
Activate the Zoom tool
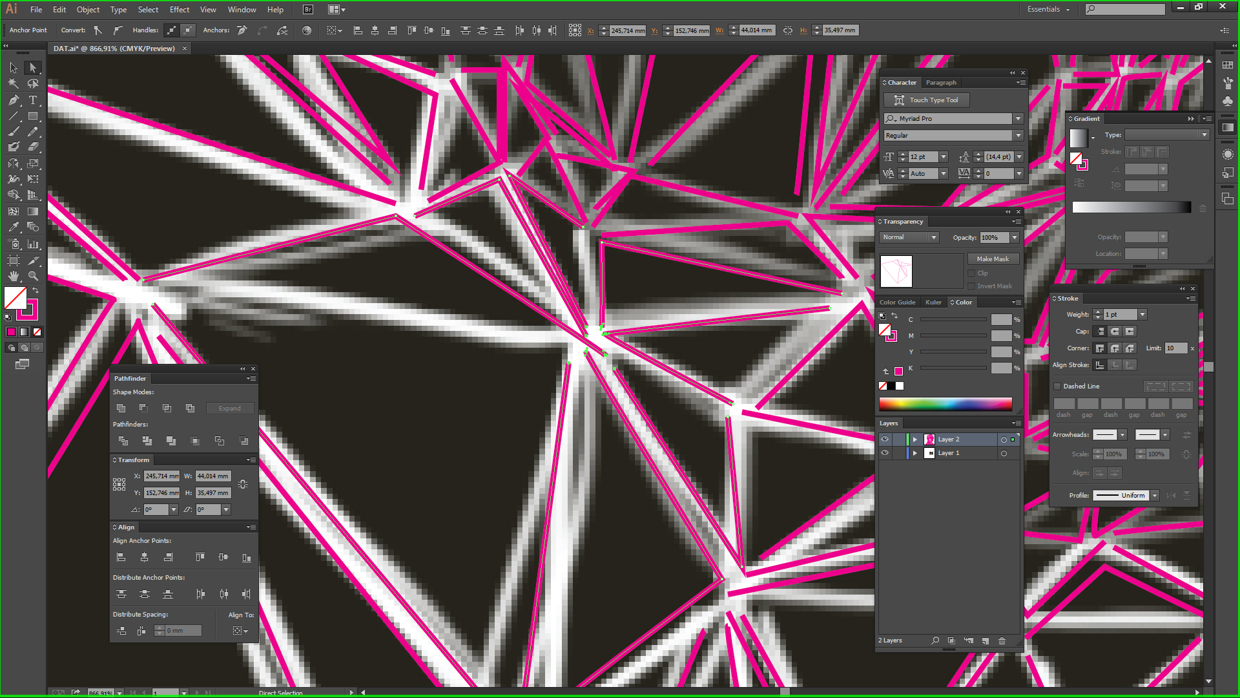pyautogui.click(x=33, y=276)
